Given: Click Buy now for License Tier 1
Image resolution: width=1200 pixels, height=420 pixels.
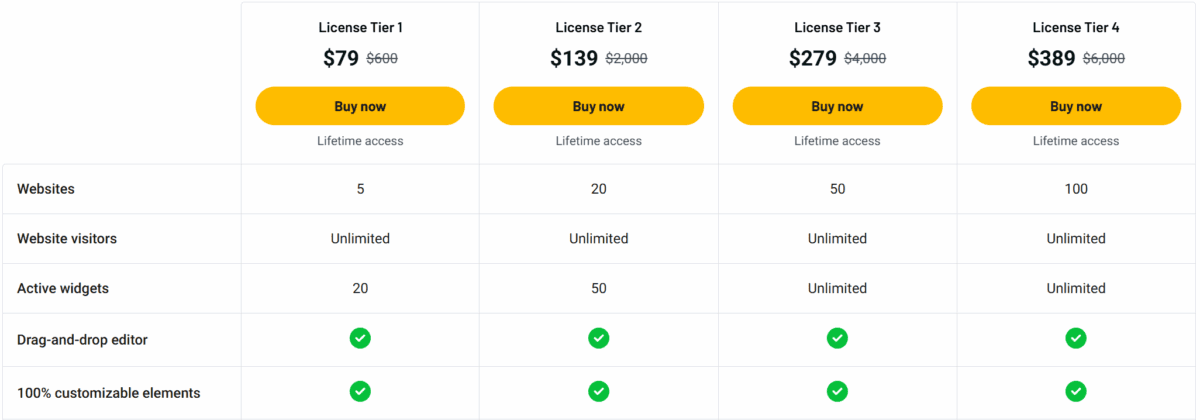Looking at the screenshot, I should tap(360, 106).
